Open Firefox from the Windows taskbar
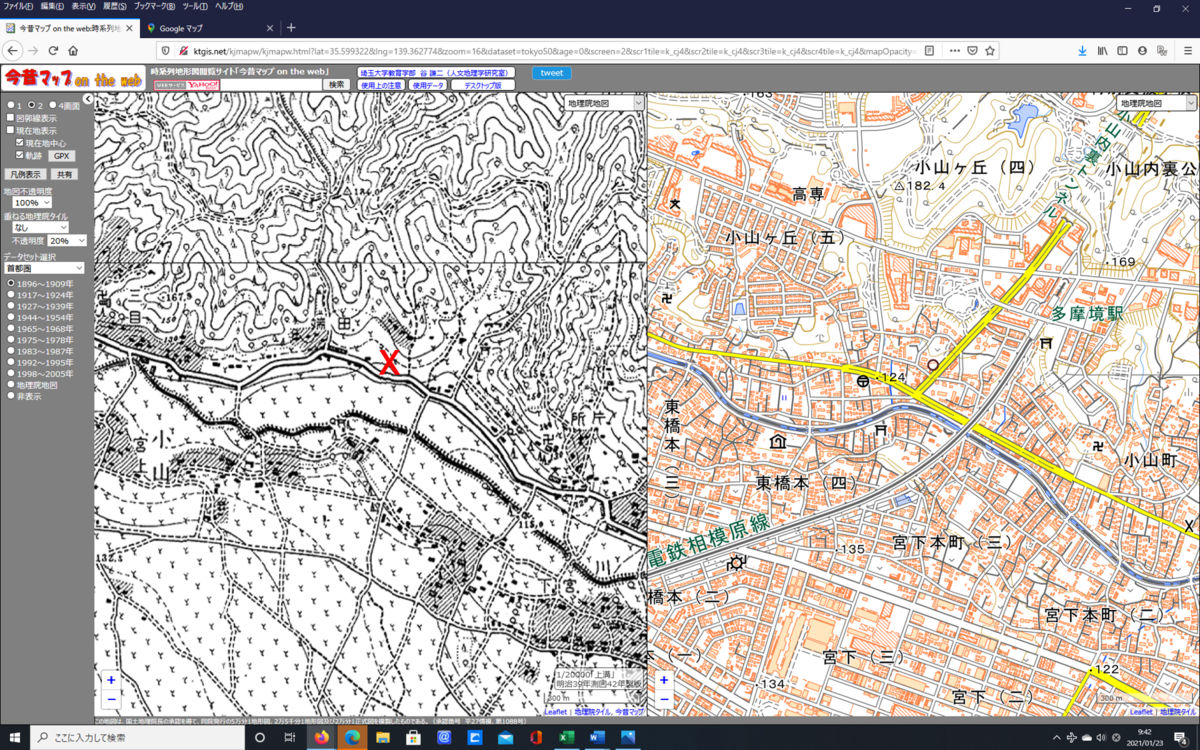Screen dimensions: 1200x750 click(321, 737)
